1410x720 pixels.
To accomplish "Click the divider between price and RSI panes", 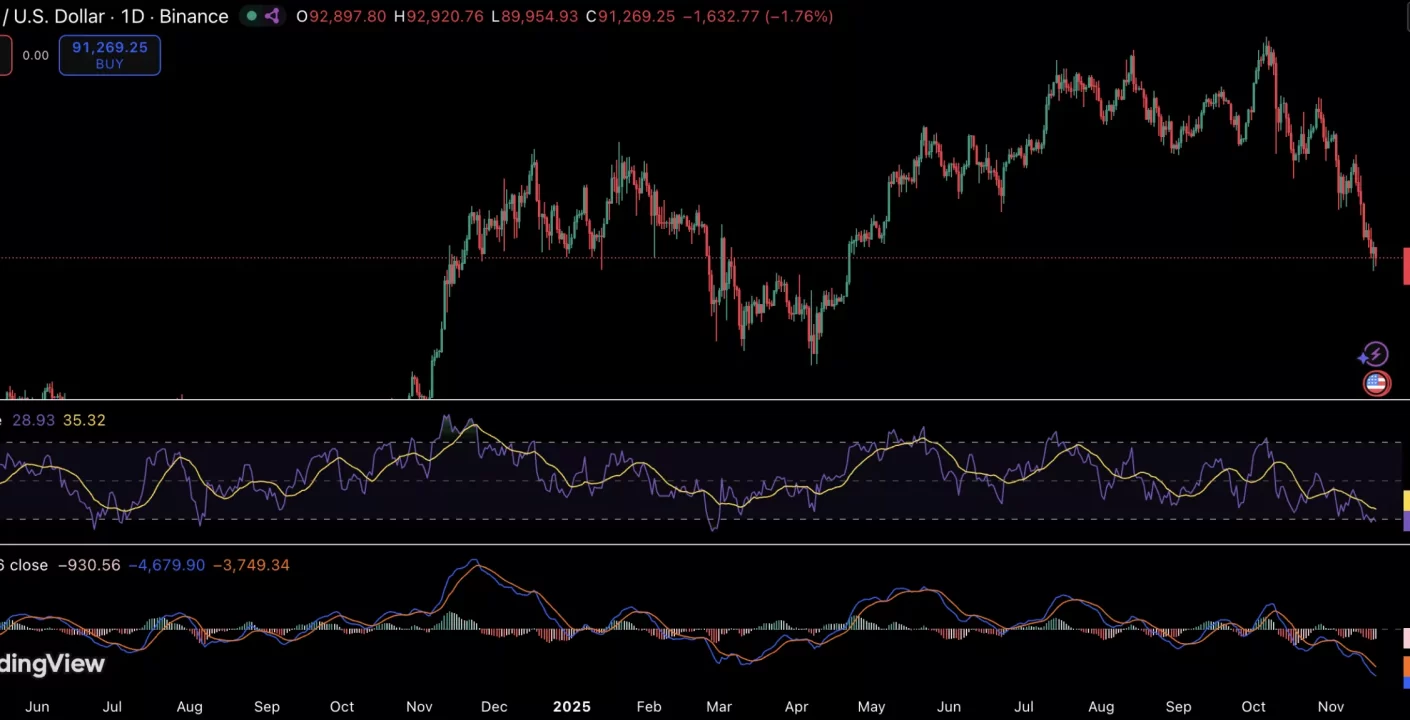I will [x=700, y=400].
